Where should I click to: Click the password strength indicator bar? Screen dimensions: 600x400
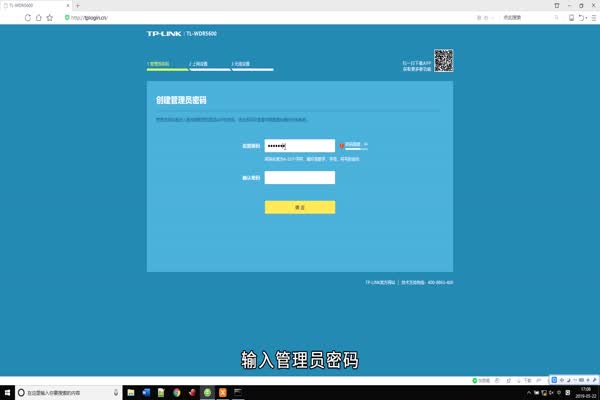[356, 149]
